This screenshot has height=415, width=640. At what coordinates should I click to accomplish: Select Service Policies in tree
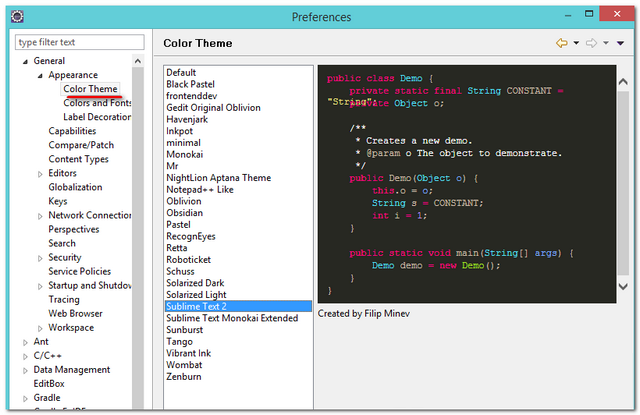[x=80, y=271]
